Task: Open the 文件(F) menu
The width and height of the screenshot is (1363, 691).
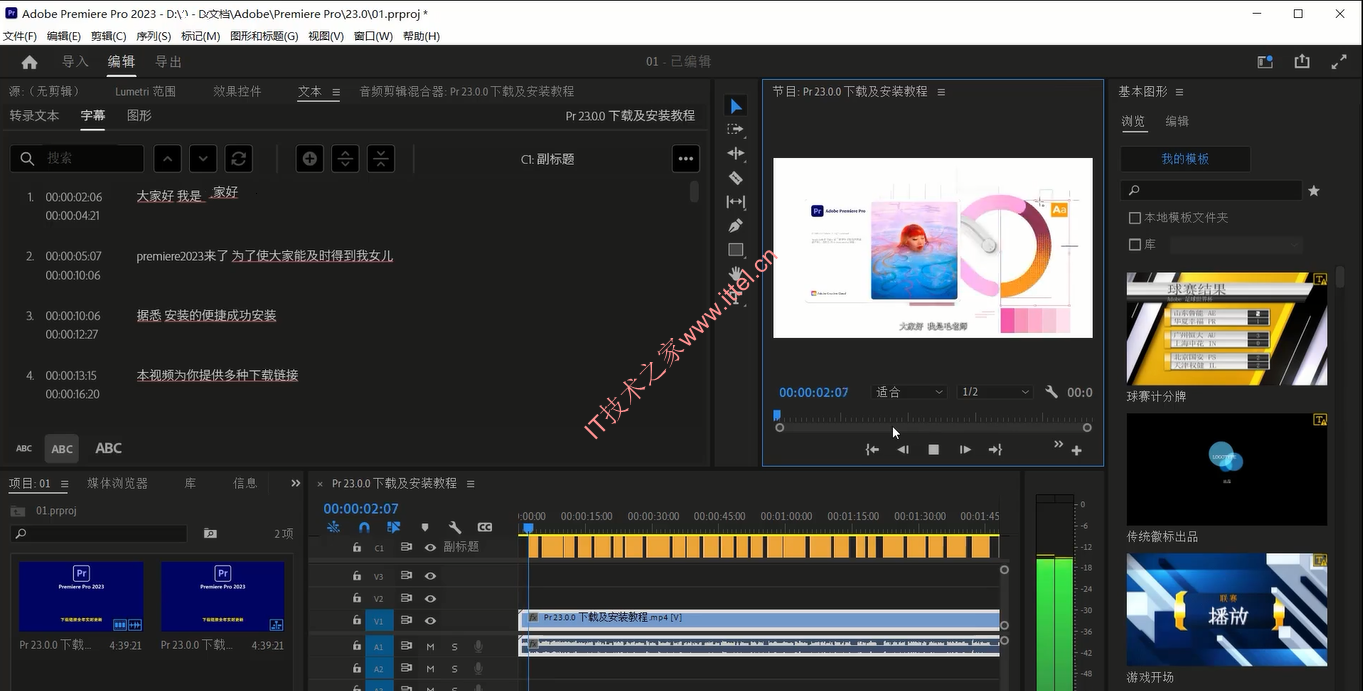Action: tap(20, 36)
